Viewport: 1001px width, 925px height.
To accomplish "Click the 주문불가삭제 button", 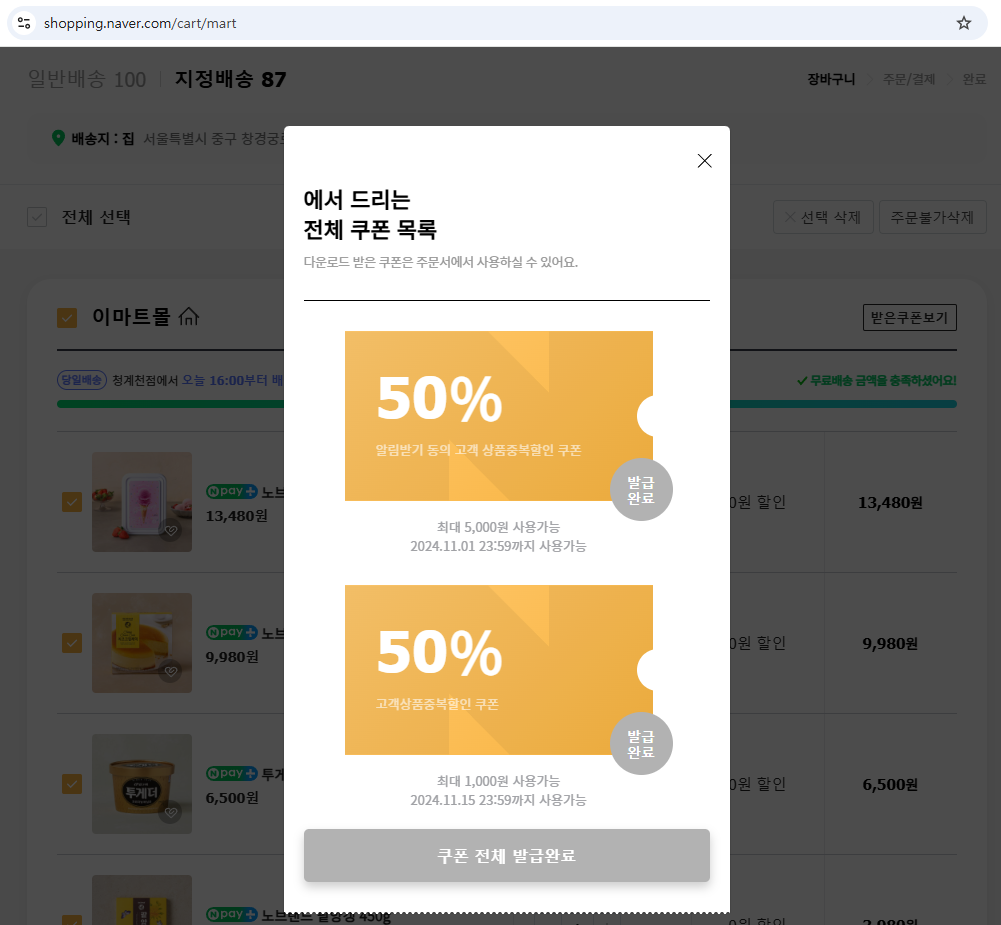I will pos(932,217).
